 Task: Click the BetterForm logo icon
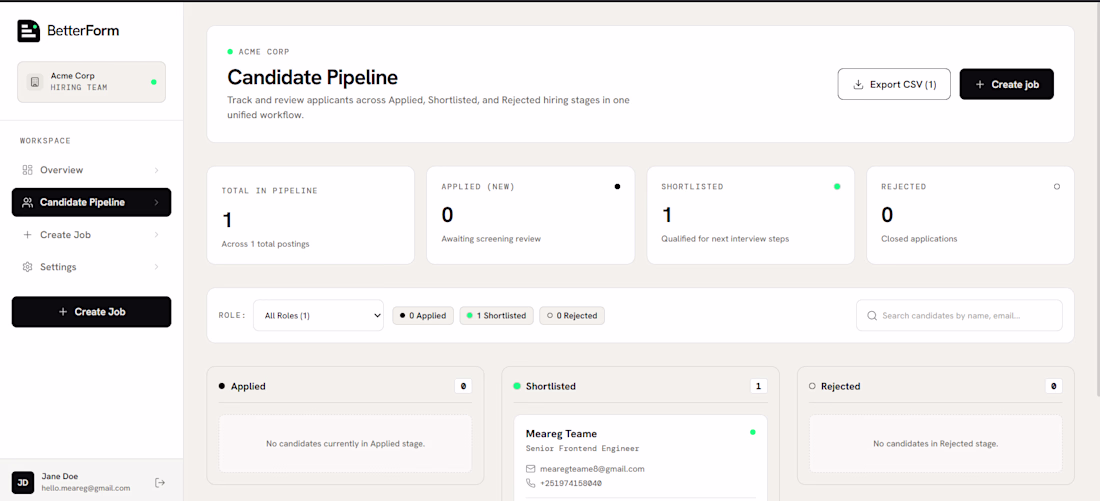(x=29, y=31)
